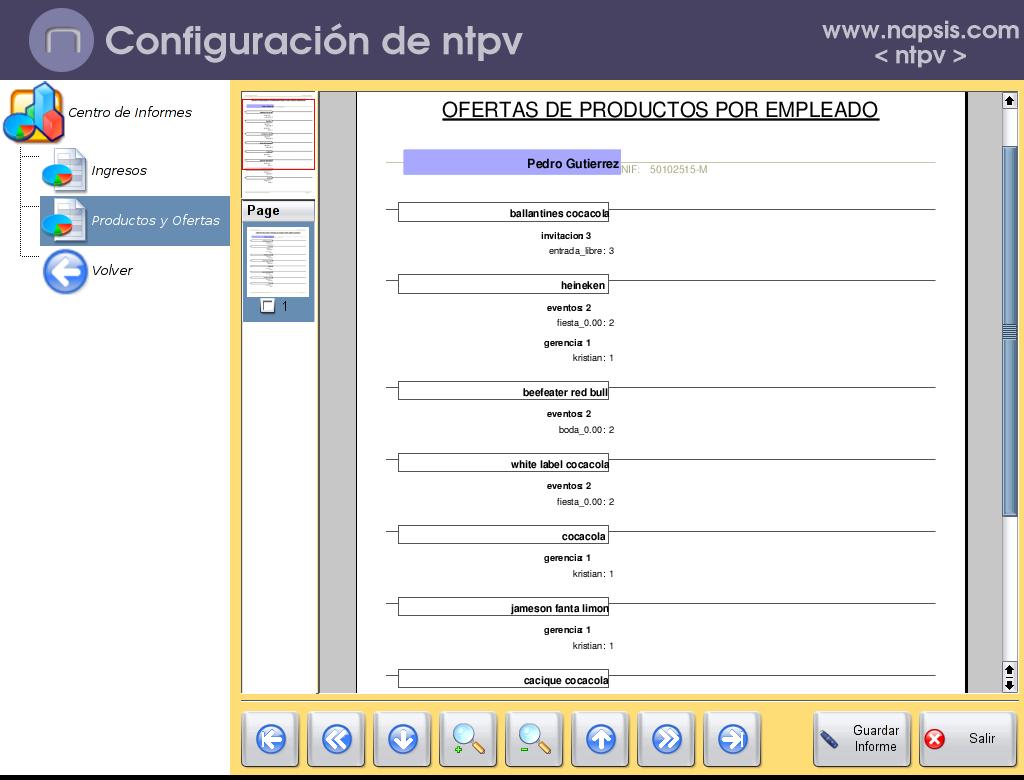Click the double-right forward arrow button

[x=666, y=739]
